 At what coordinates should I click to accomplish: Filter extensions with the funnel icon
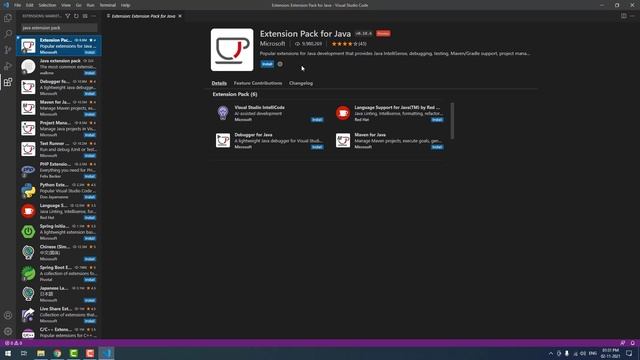pyautogui.click(x=68, y=16)
